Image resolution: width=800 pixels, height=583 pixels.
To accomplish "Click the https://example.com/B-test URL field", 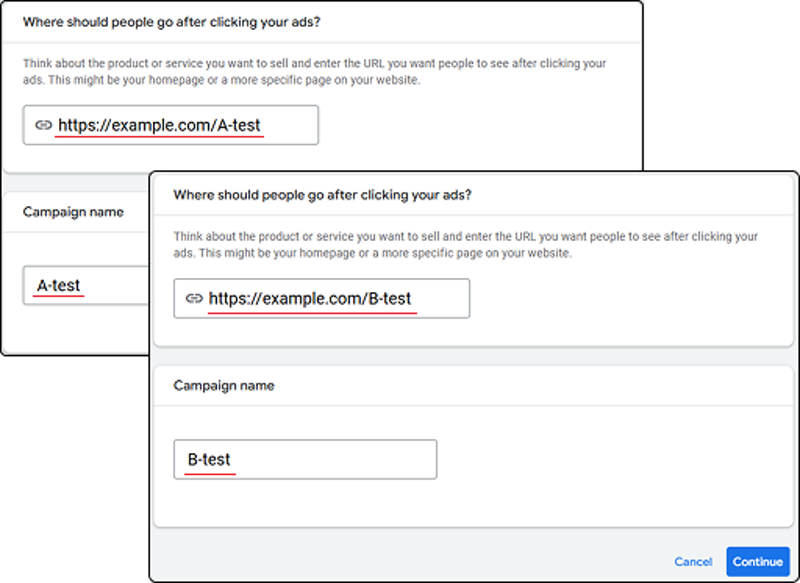I will (321, 298).
